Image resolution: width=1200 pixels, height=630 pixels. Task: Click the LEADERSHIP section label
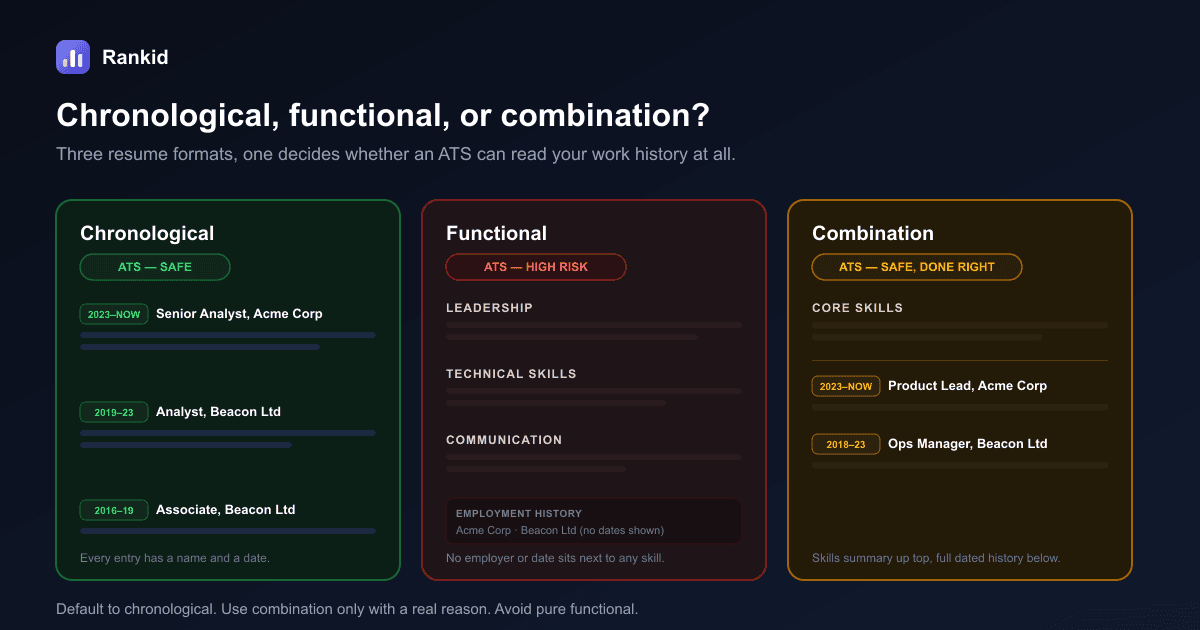(x=489, y=308)
